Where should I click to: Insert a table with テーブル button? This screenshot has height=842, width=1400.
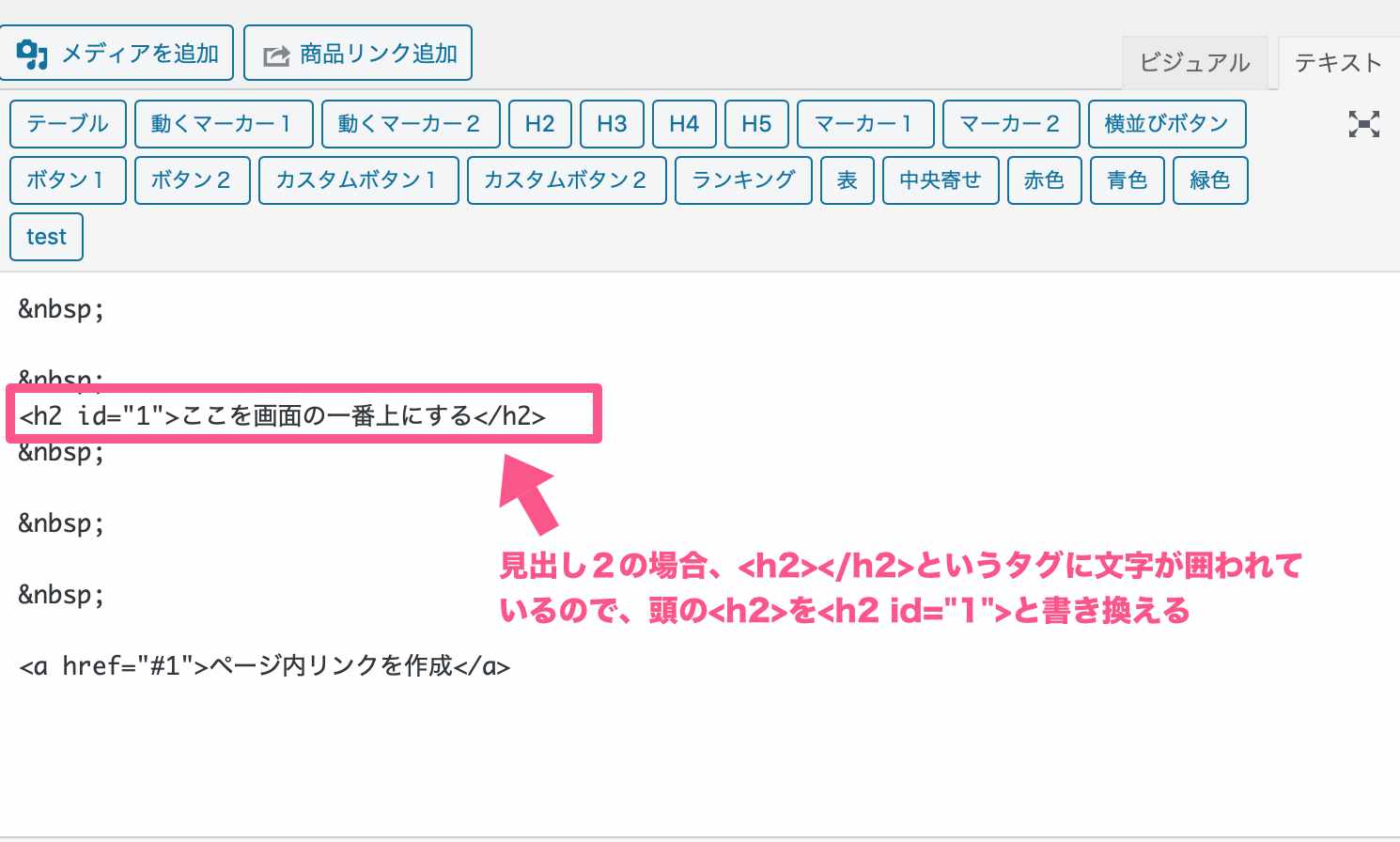tap(68, 124)
